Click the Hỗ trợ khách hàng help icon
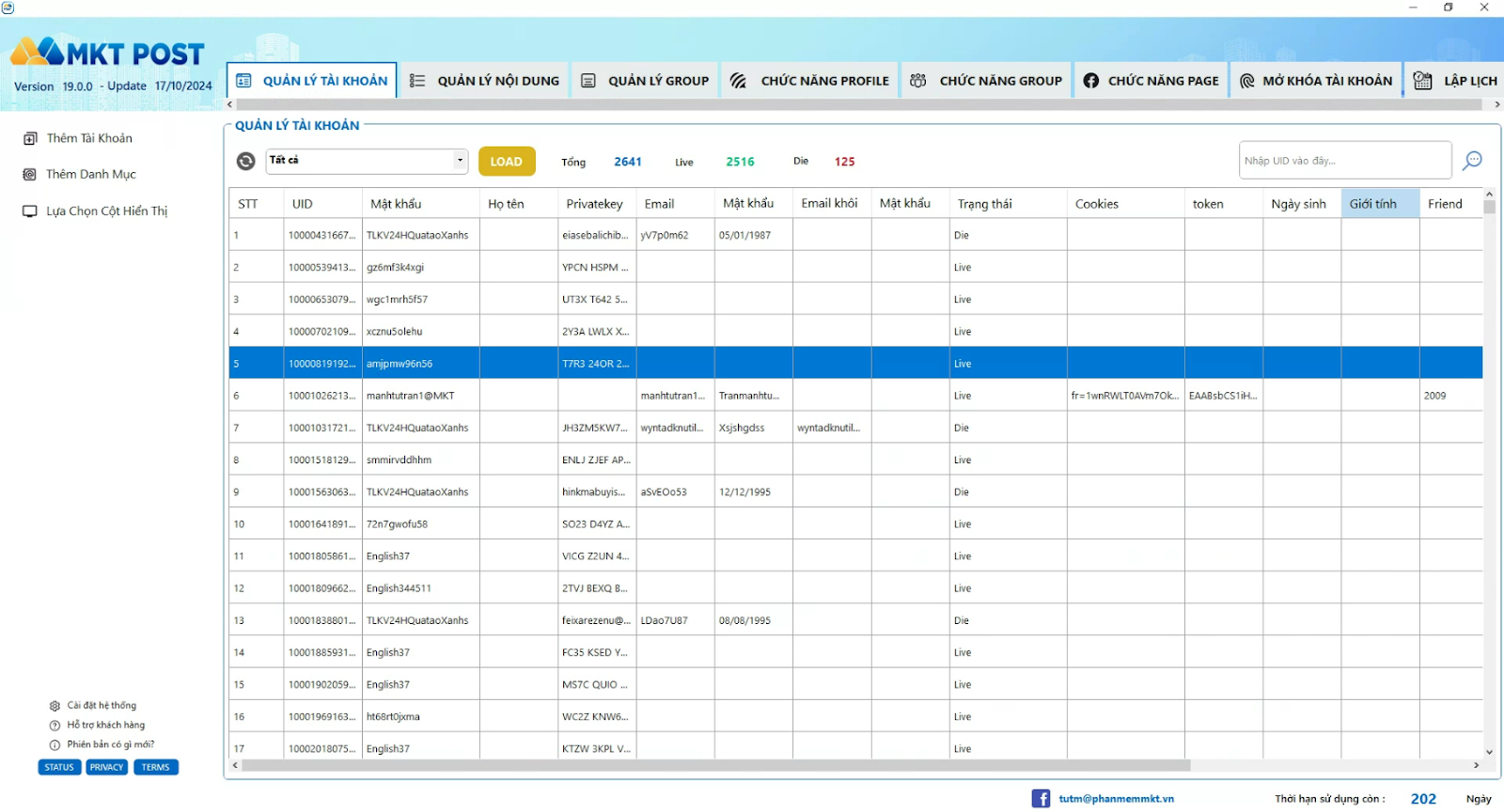Viewport: 1504px width, 812px height. [x=55, y=726]
